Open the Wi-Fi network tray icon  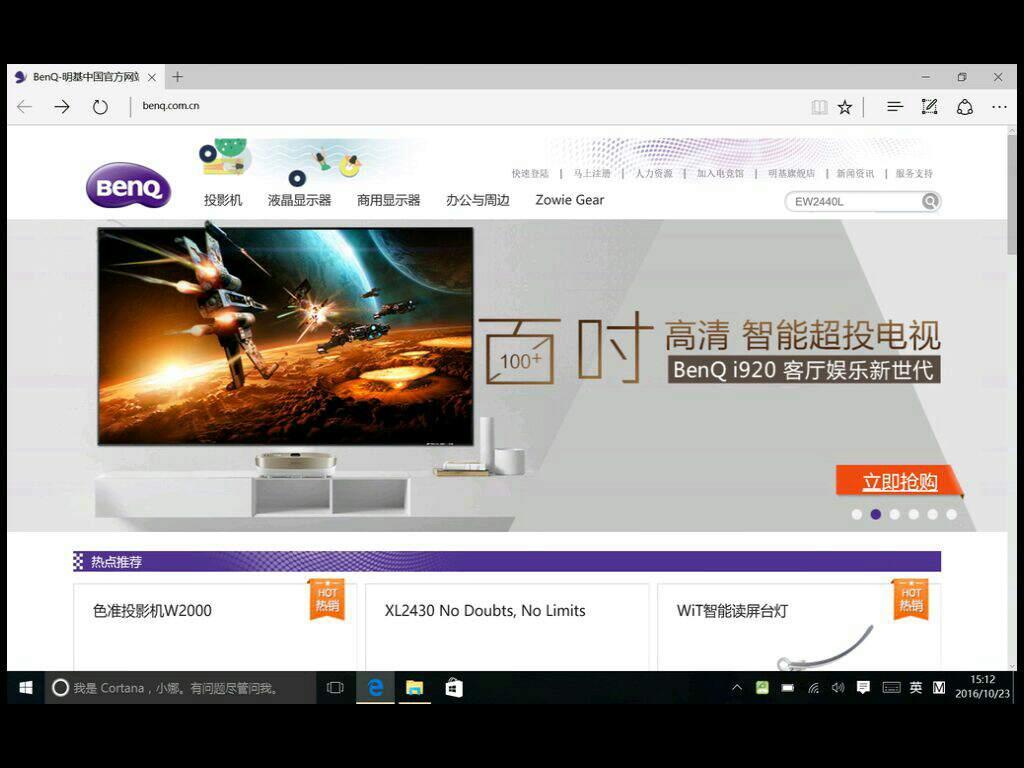click(x=813, y=688)
